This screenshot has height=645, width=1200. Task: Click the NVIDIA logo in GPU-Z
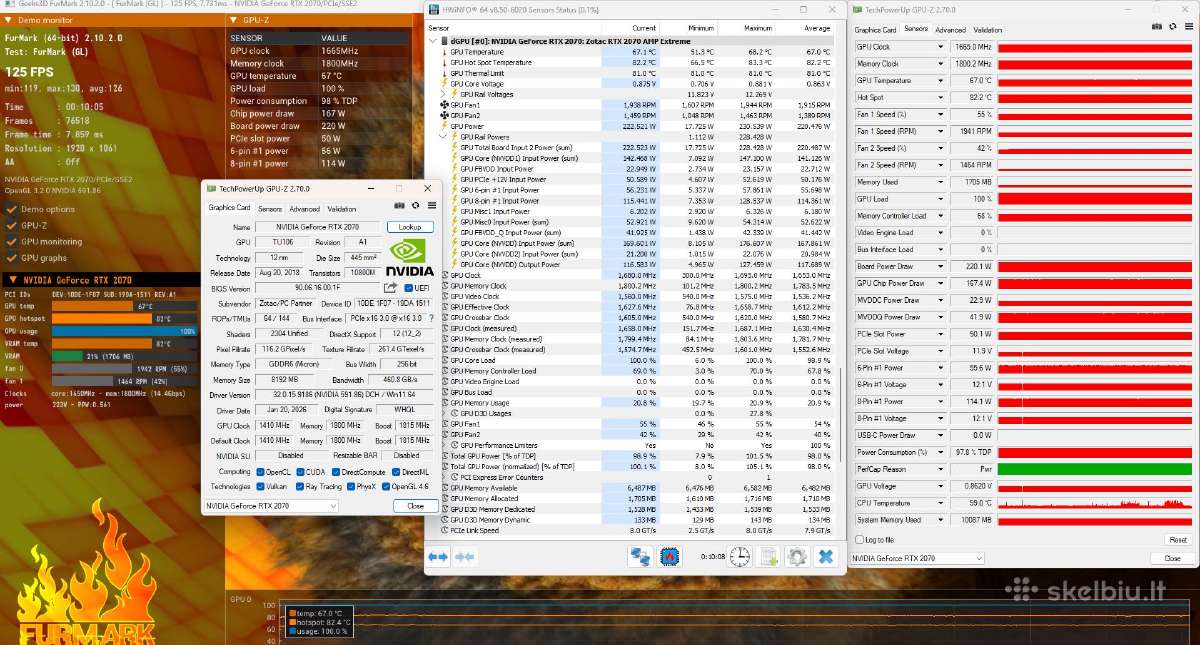pos(410,257)
